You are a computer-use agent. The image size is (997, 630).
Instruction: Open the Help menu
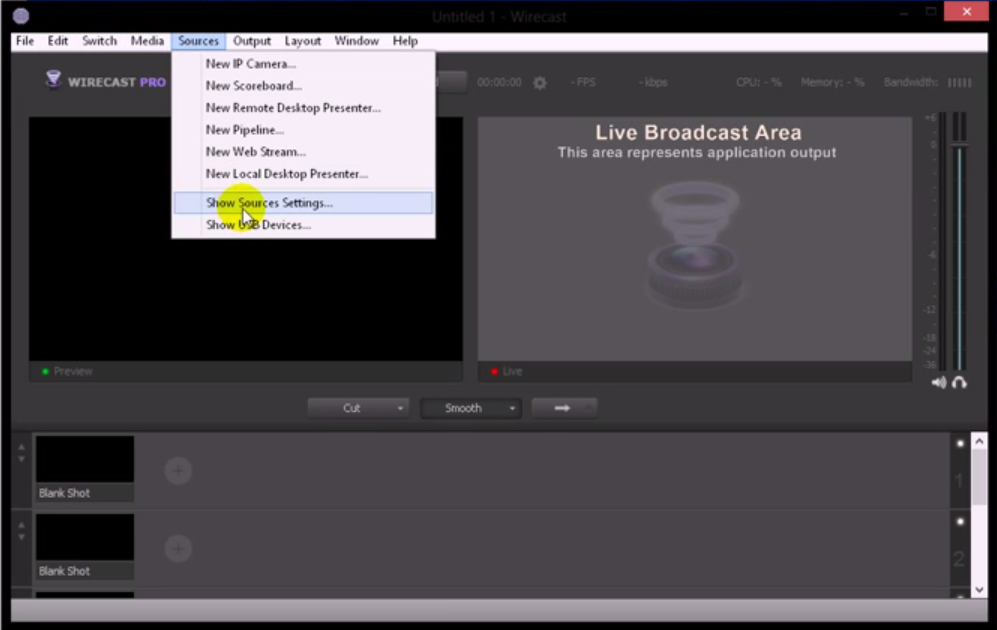(405, 41)
